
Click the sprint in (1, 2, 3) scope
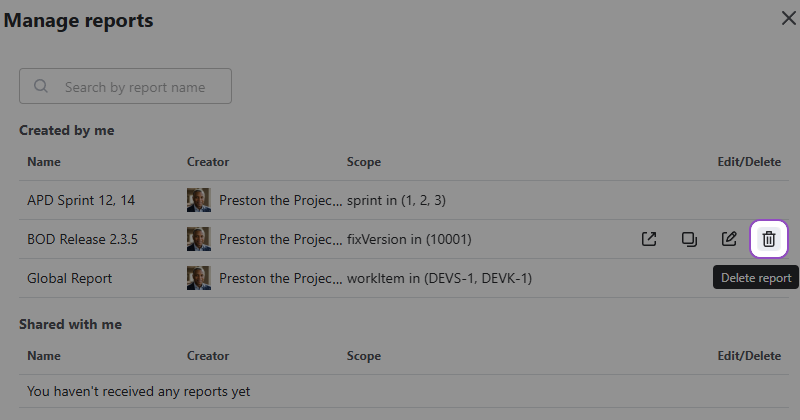point(396,200)
